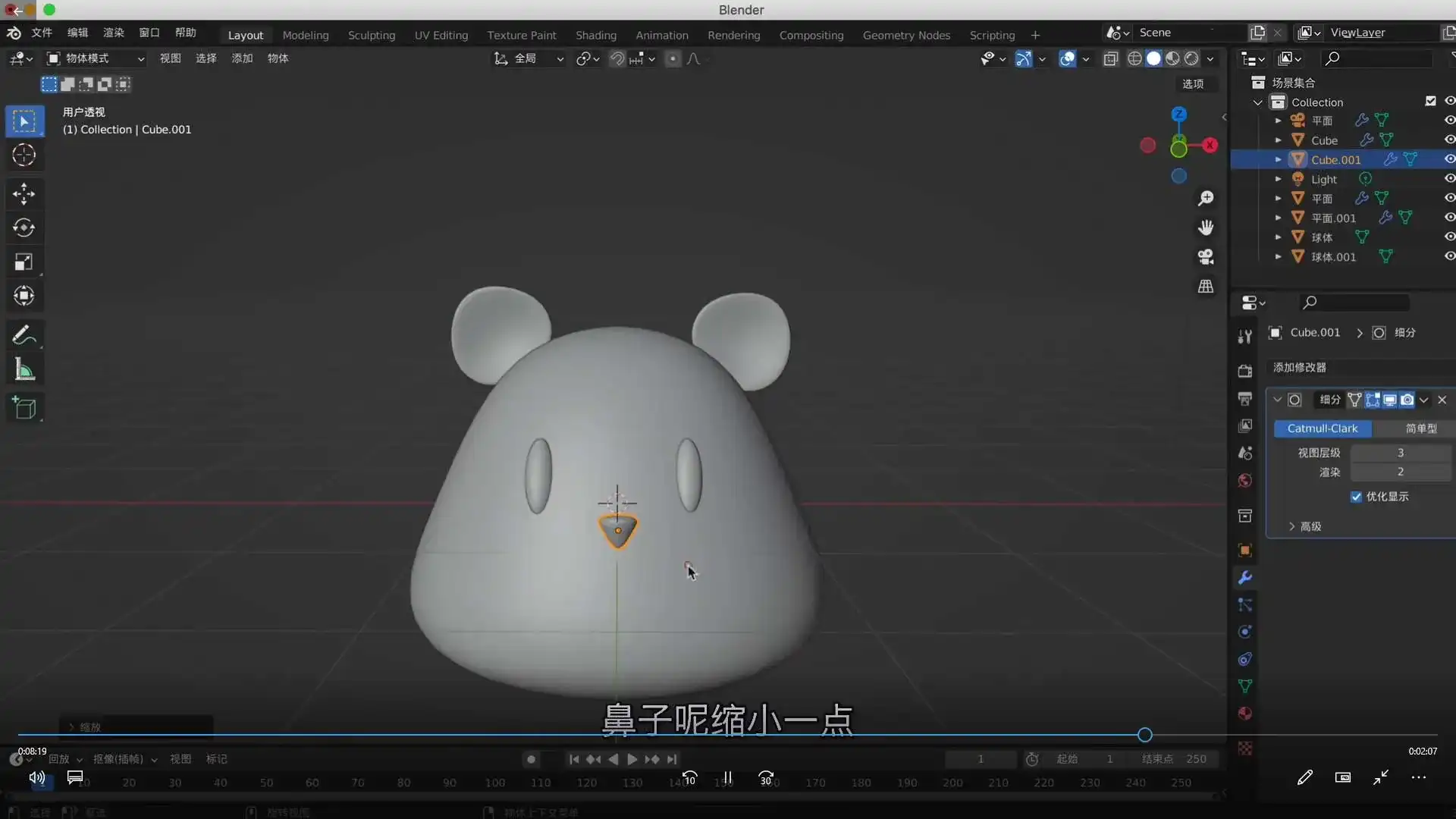Open the Modifier properties tab (wrench icon)
The width and height of the screenshot is (1456, 819).
[1244, 578]
